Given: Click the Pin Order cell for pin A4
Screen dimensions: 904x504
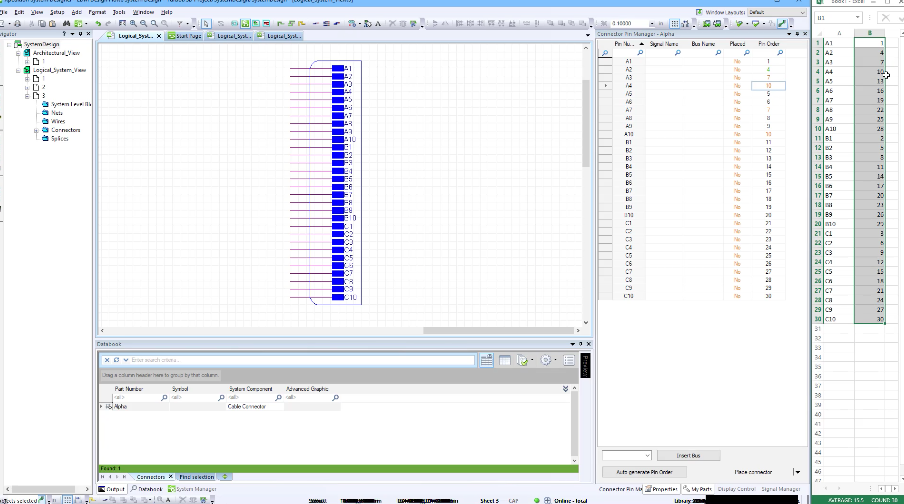Looking at the screenshot, I should tap(768, 86).
